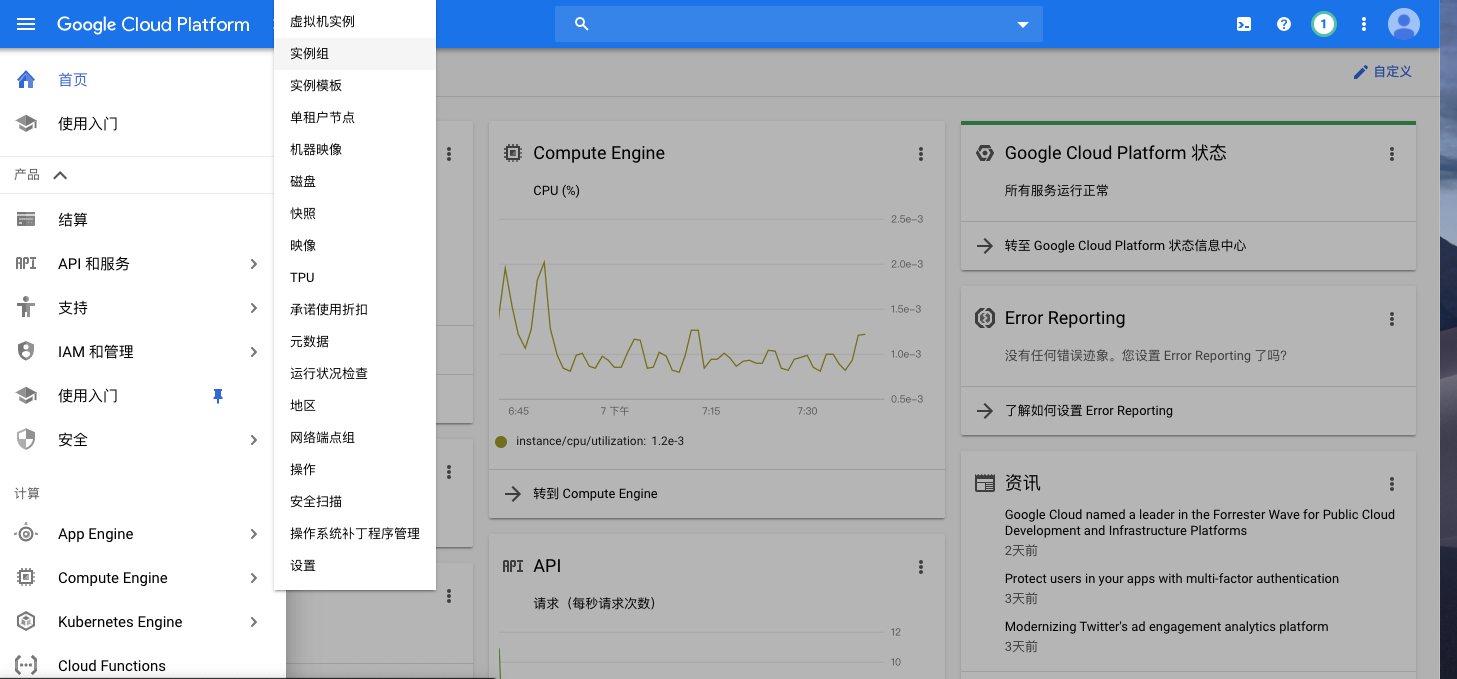This screenshot has width=1457, height=679.
Task: Expand the API 和服务 submenu arrow
Action: (x=254, y=264)
